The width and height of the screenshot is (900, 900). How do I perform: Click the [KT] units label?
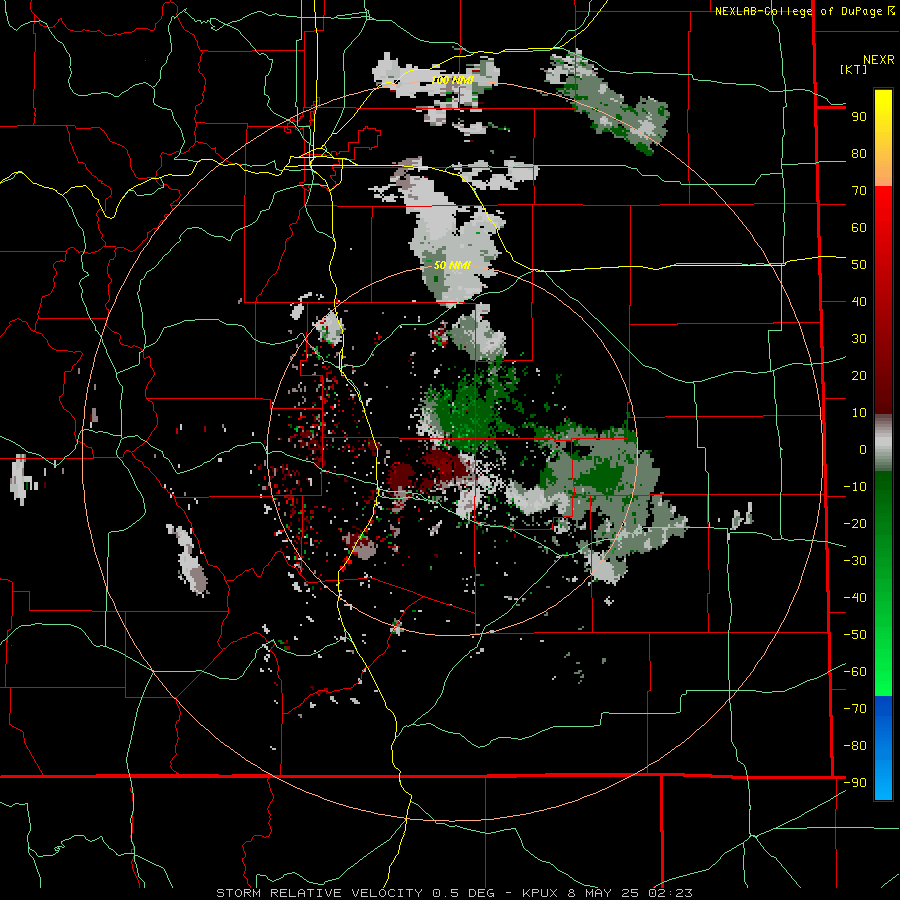coord(854,69)
